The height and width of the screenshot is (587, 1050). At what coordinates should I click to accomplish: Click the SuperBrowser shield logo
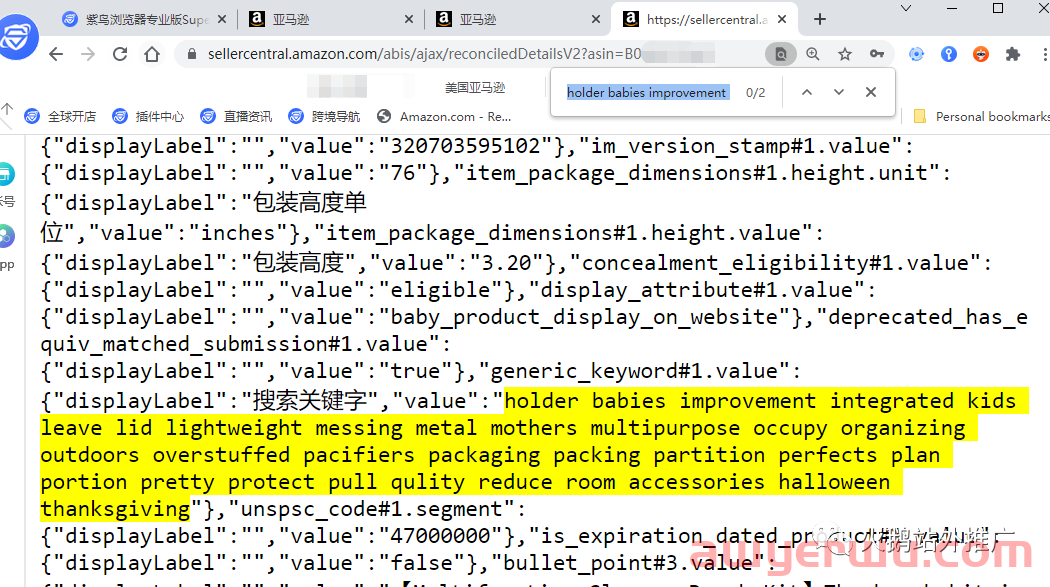[x=17, y=37]
